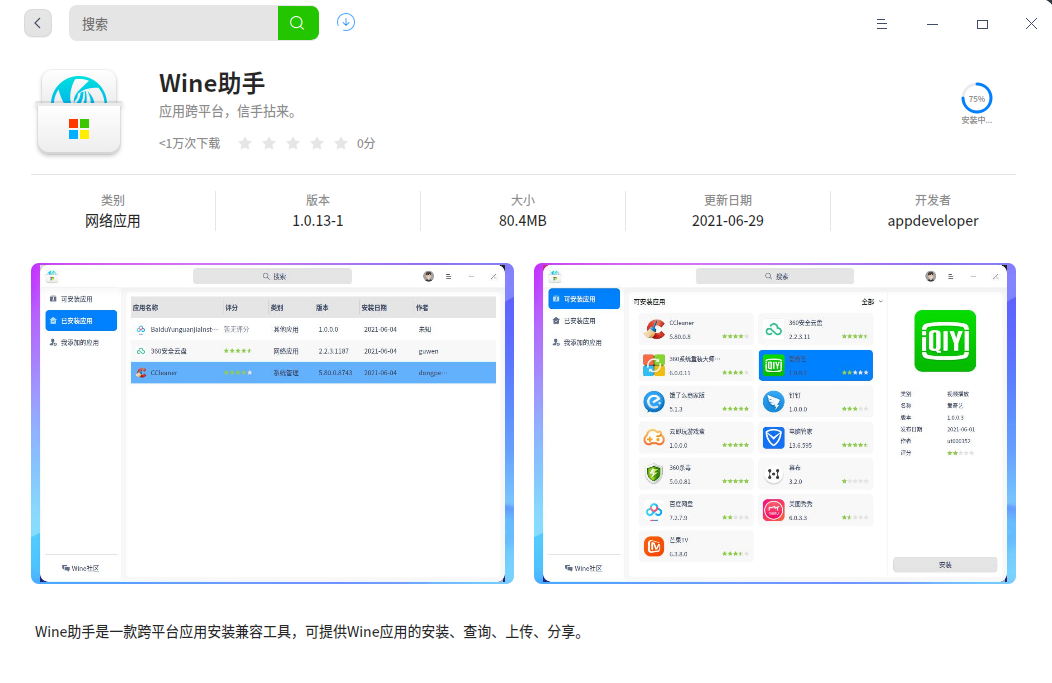Click the developer name appdeveloper
The image size is (1052, 683).
(x=933, y=221)
